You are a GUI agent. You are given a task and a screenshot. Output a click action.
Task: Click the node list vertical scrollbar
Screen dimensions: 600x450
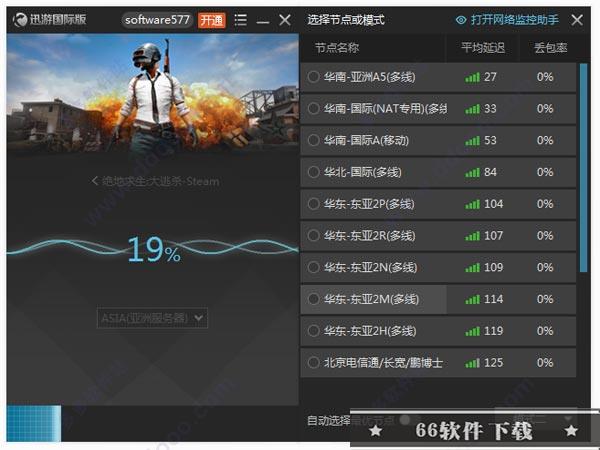click(x=584, y=168)
